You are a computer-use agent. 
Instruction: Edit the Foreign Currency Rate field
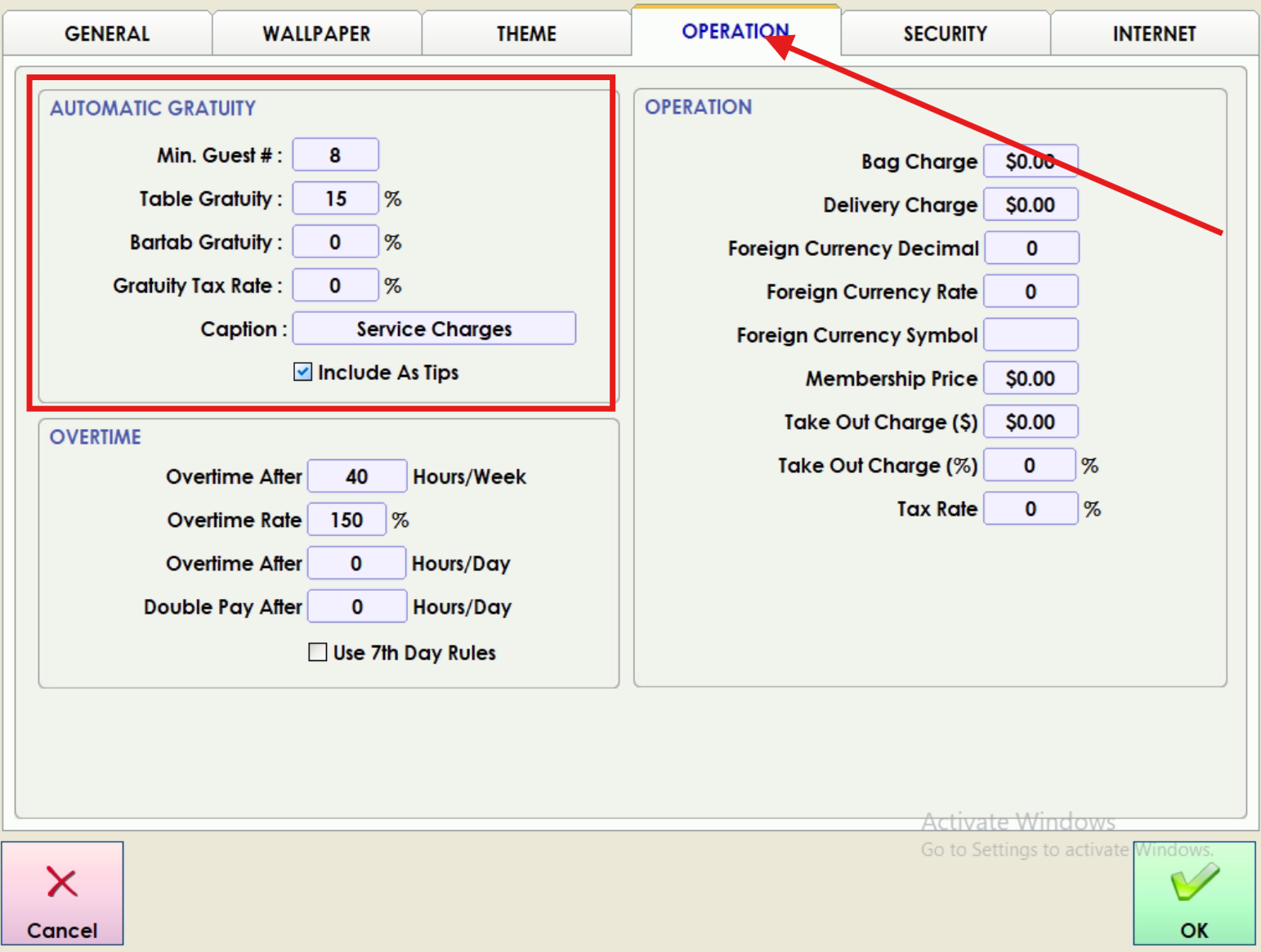pos(1031,291)
